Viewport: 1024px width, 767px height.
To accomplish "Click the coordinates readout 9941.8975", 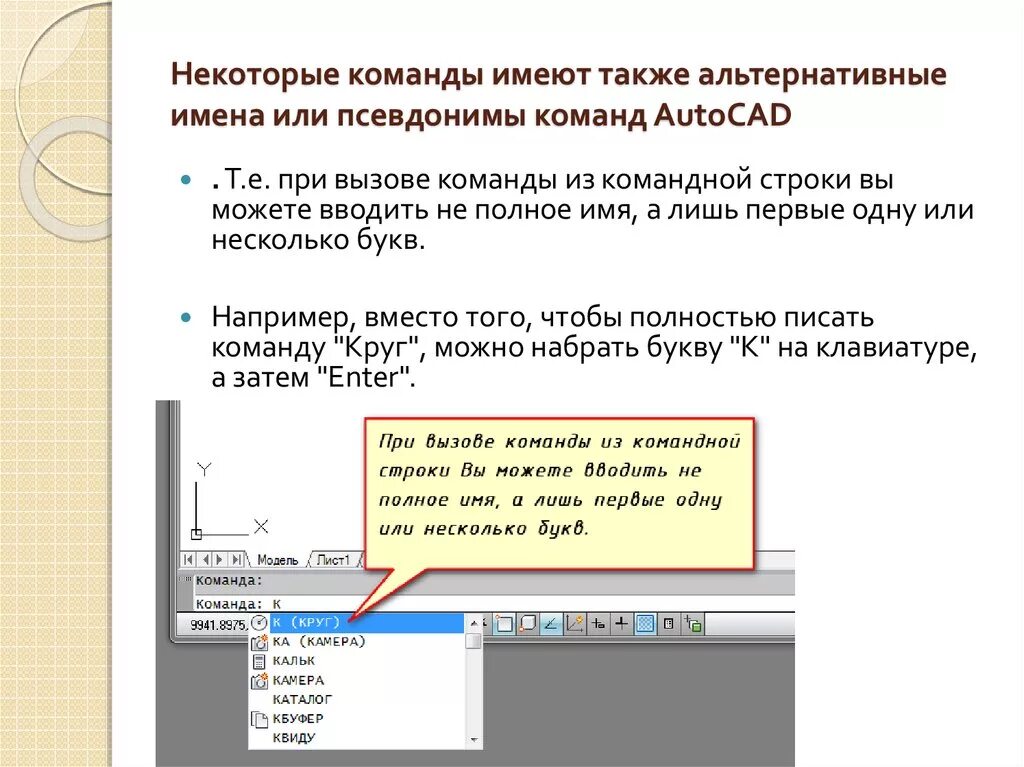I will click(219, 625).
